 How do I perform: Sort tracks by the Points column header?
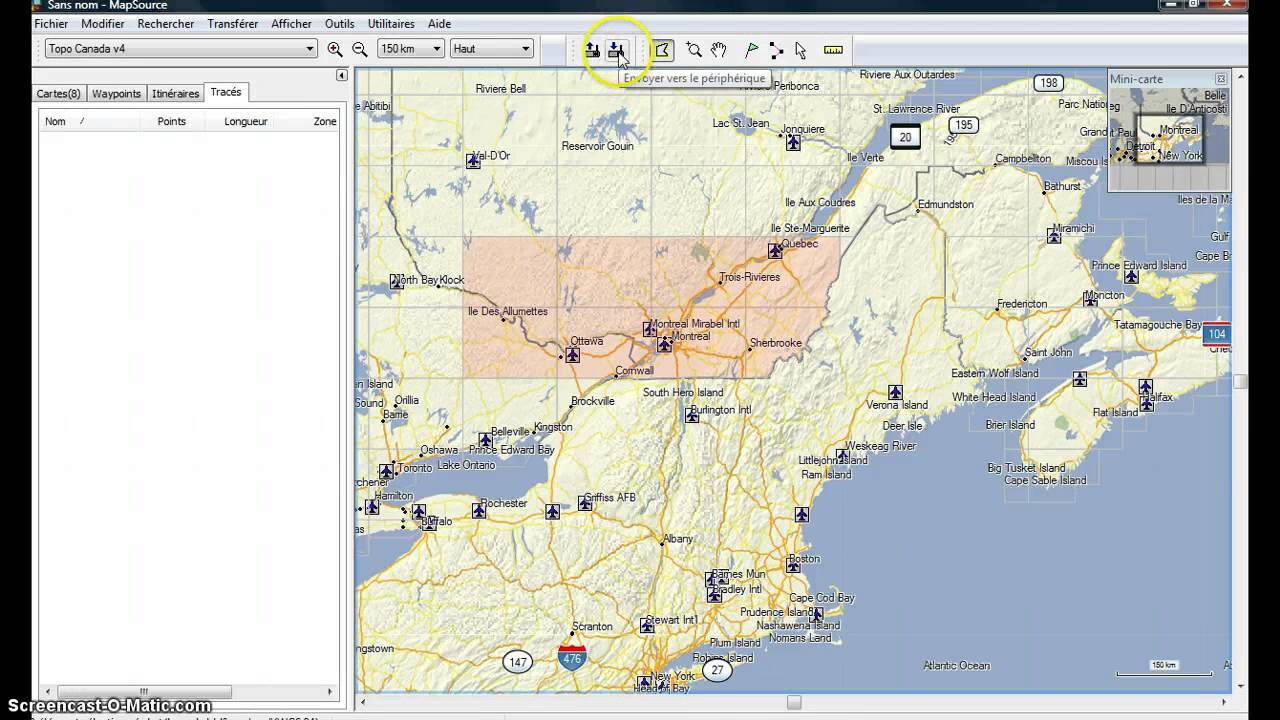click(x=171, y=121)
